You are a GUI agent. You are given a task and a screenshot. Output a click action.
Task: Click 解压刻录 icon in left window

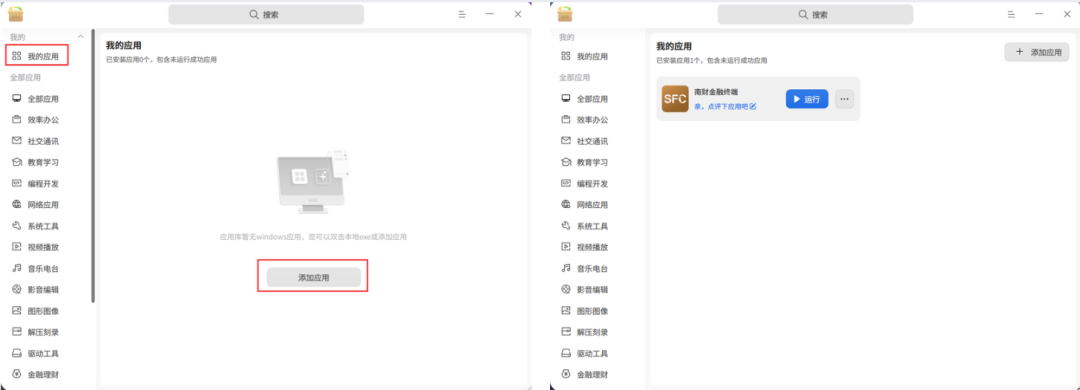[x=17, y=331]
